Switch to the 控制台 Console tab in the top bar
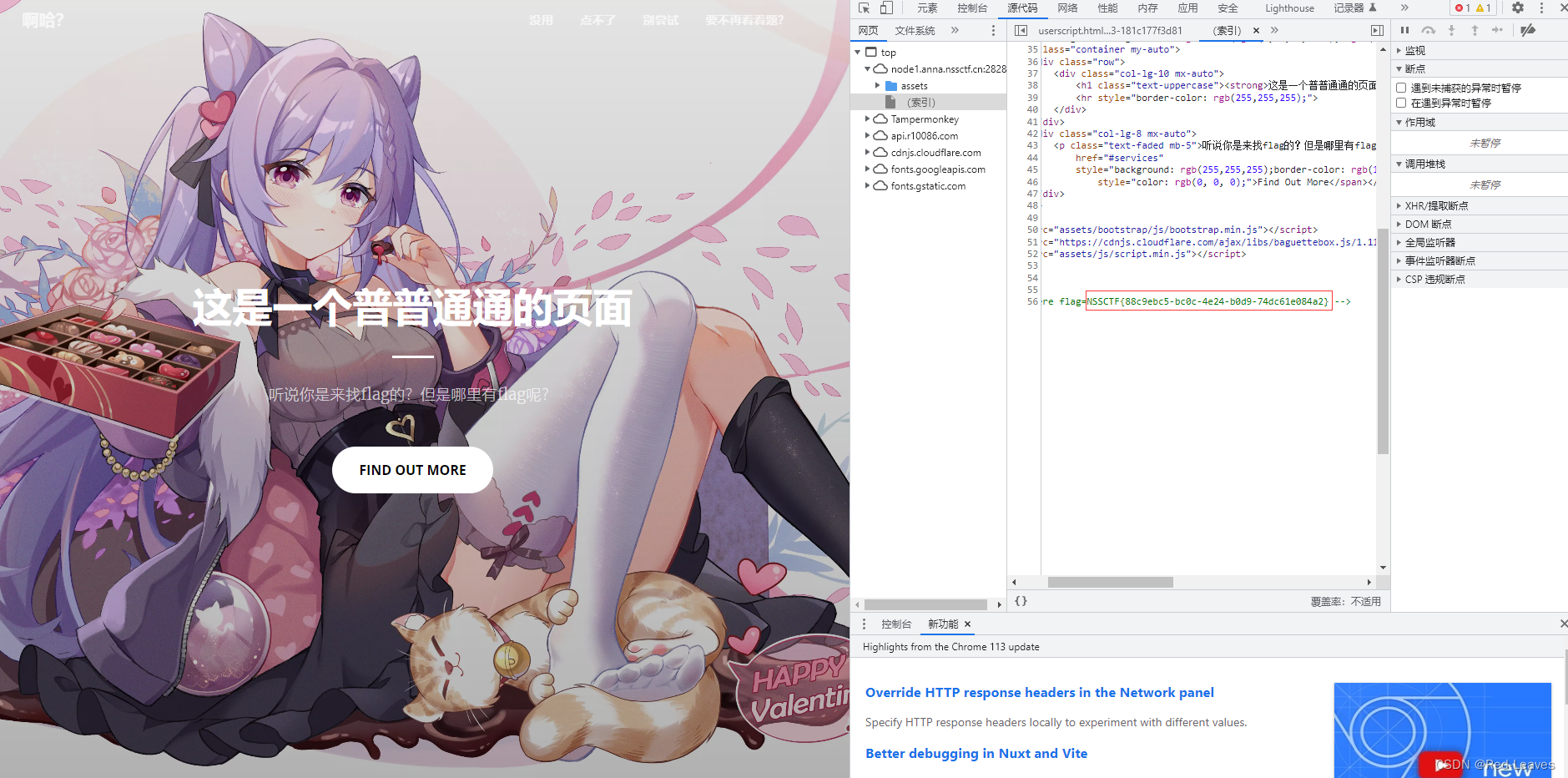Image resolution: width=1568 pixels, height=778 pixels. coord(972,8)
